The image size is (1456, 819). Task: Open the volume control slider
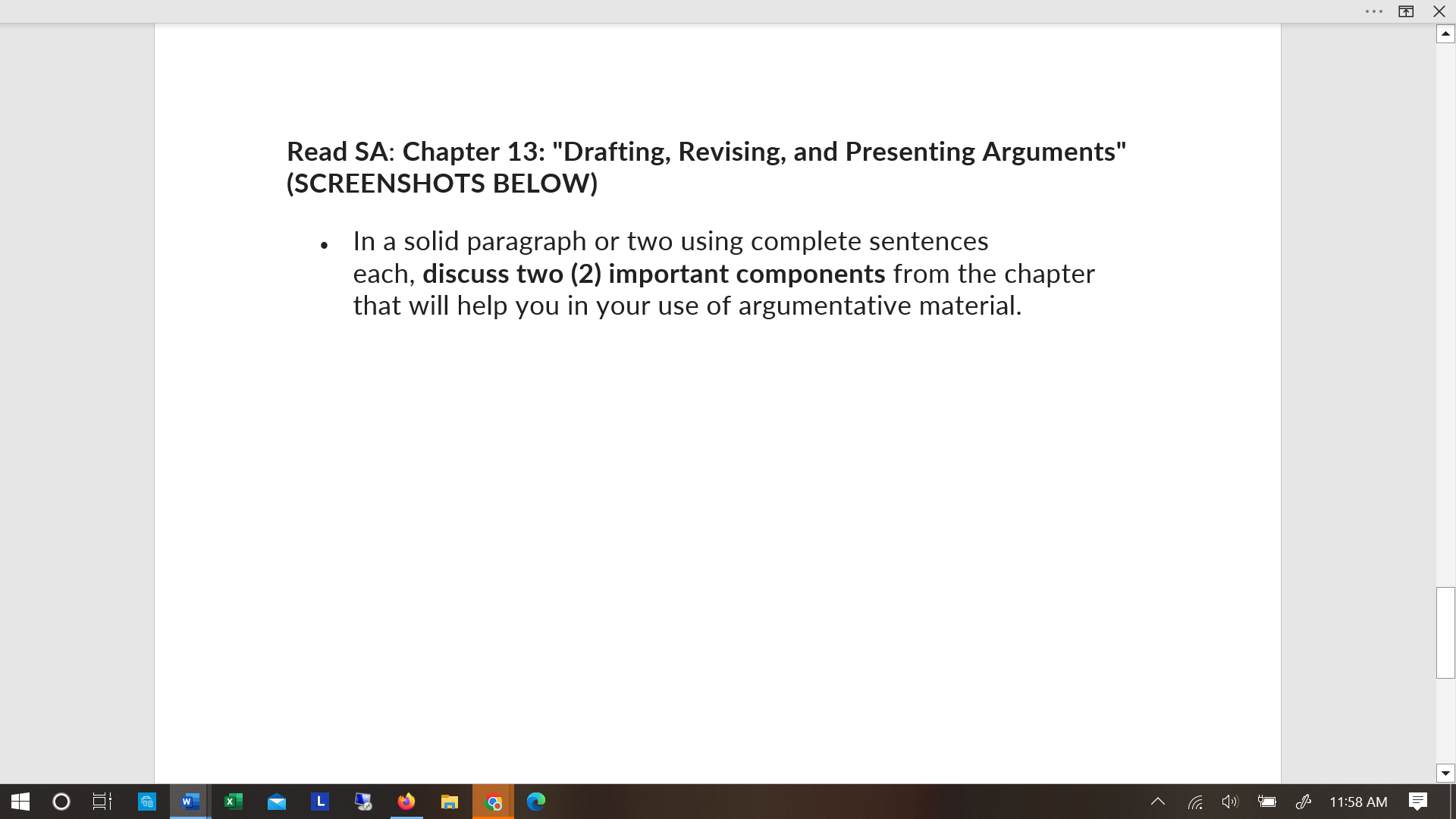click(1229, 802)
